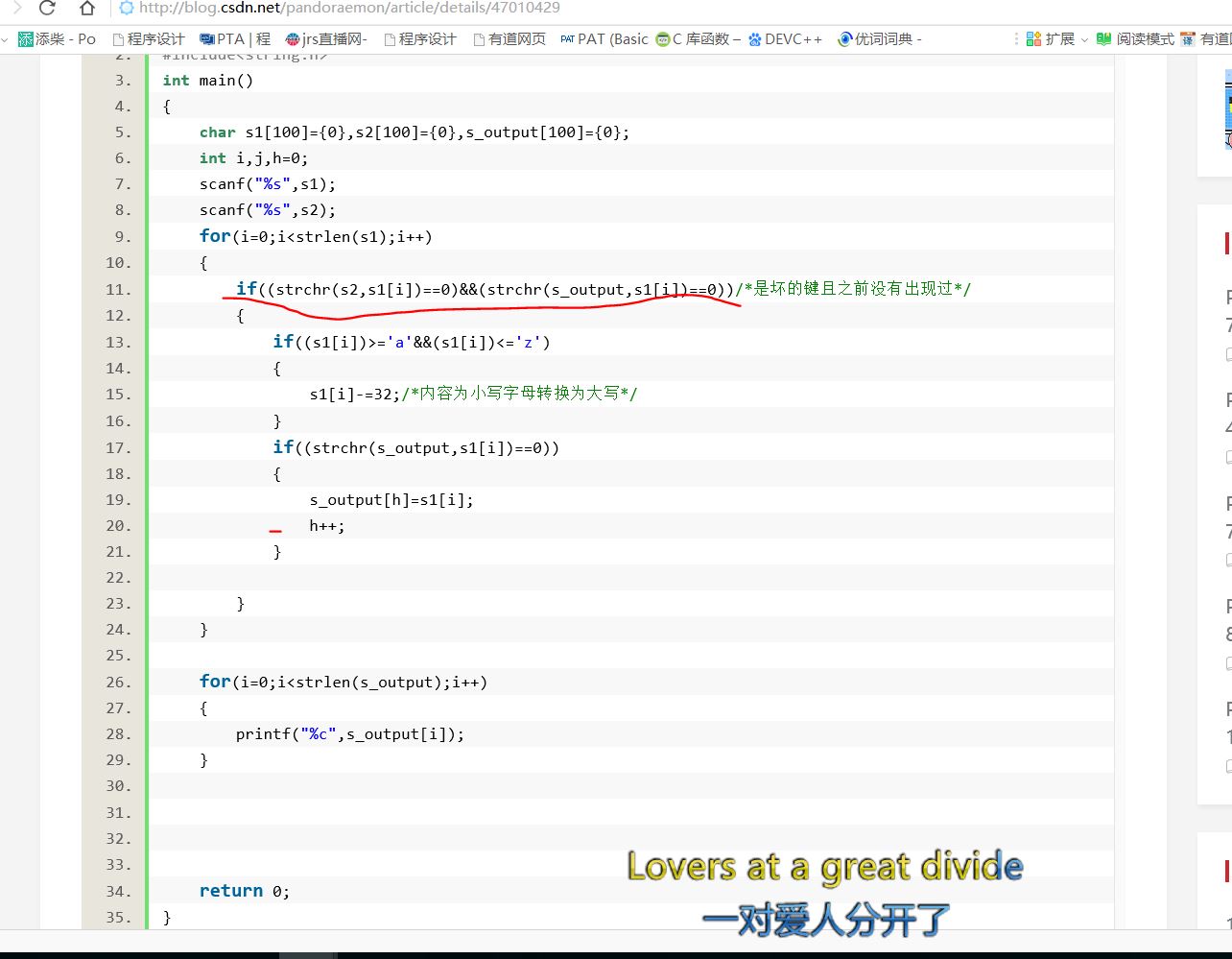Image resolution: width=1232 pixels, height=959 pixels.
Task: Click the 有道 toolbar item at the right edge
Action: pyautogui.click(x=1205, y=39)
